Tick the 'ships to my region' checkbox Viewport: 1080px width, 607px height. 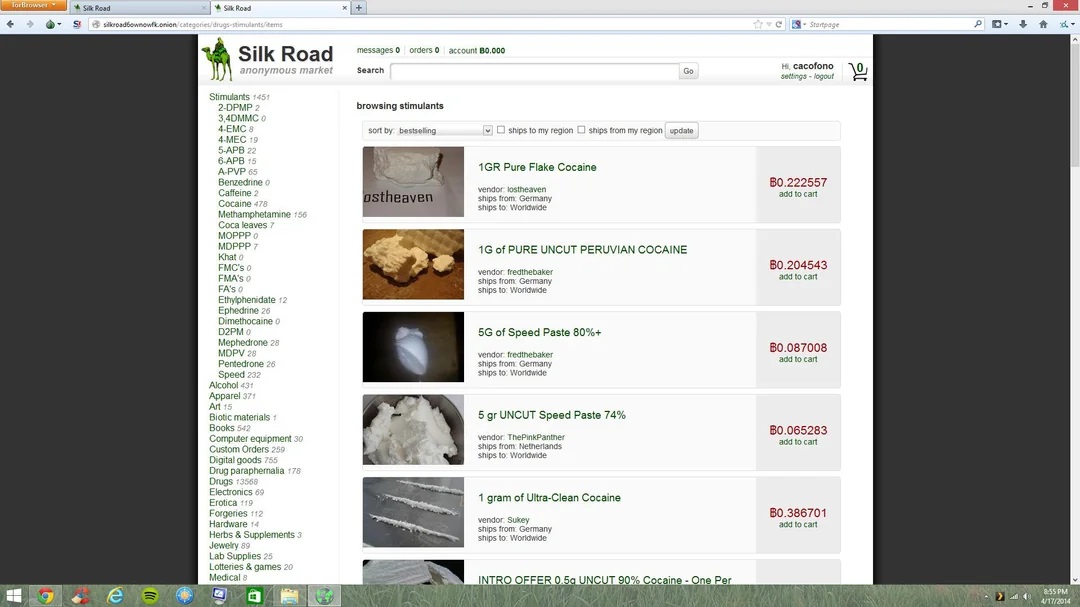[x=501, y=130]
